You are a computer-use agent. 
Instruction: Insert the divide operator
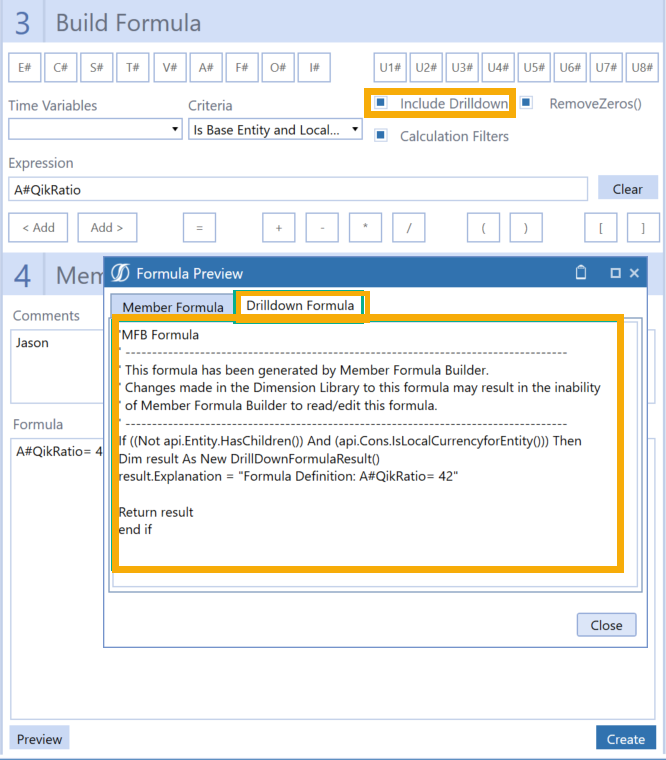(408, 228)
